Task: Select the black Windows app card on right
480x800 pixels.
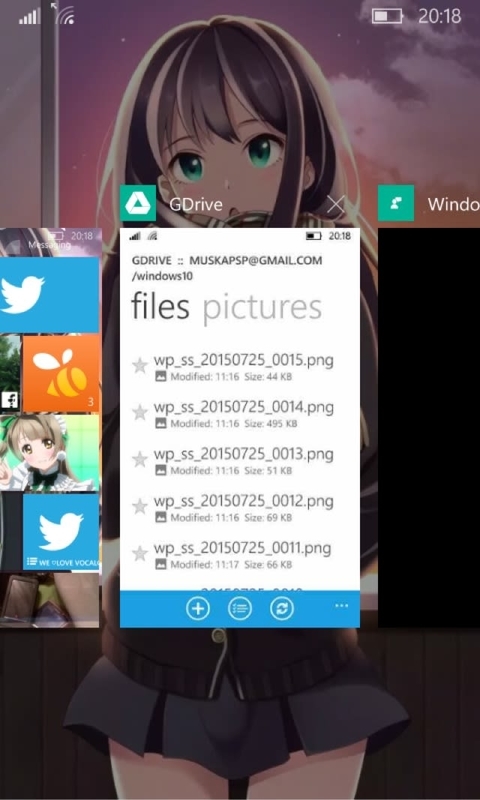Action: pyautogui.click(x=429, y=428)
